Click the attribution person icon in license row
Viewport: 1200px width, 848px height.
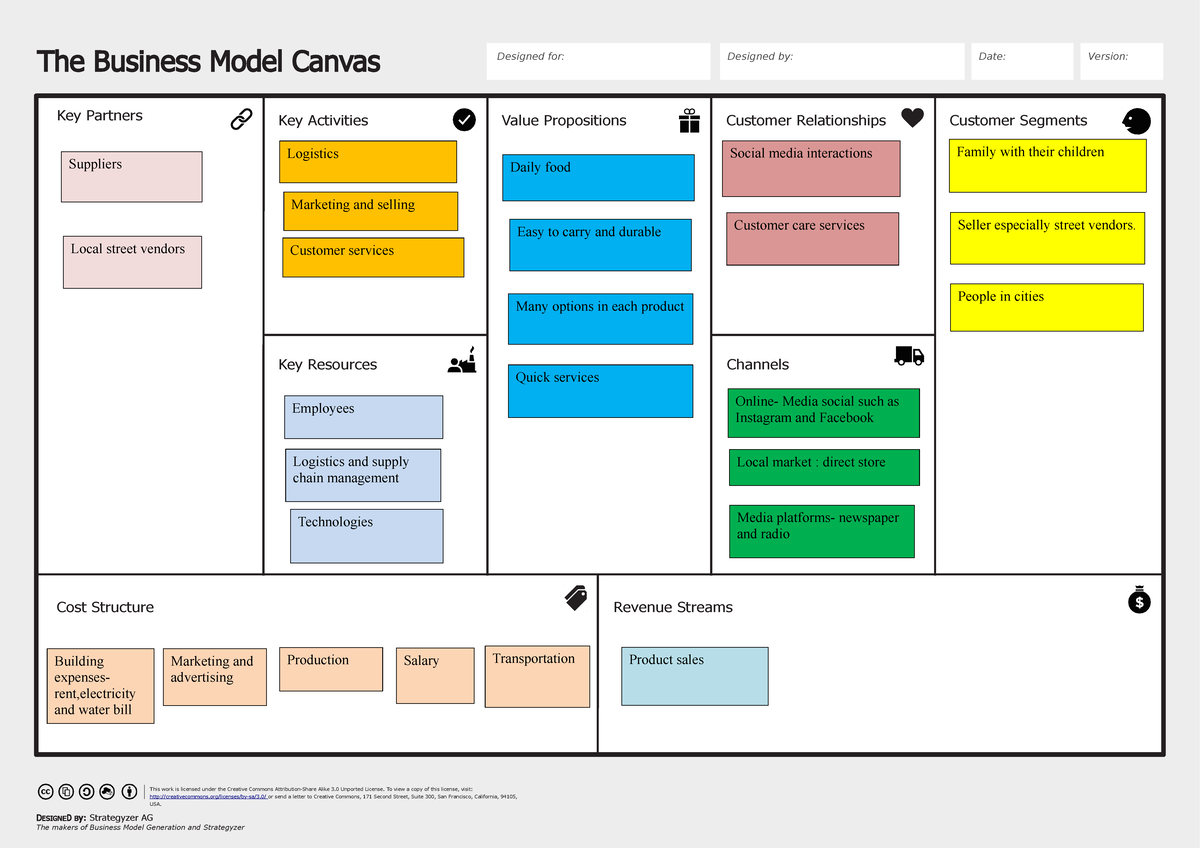pyautogui.click(x=129, y=792)
